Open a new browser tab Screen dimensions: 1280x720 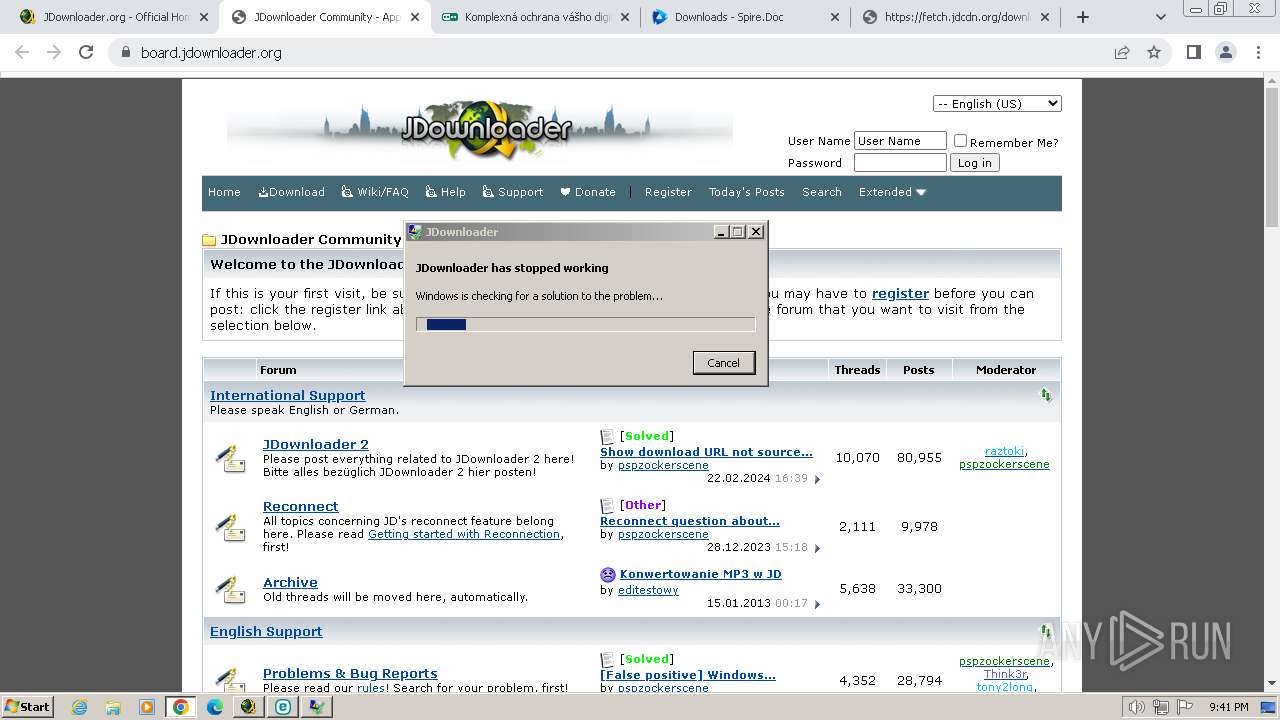click(x=1082, y=17)
